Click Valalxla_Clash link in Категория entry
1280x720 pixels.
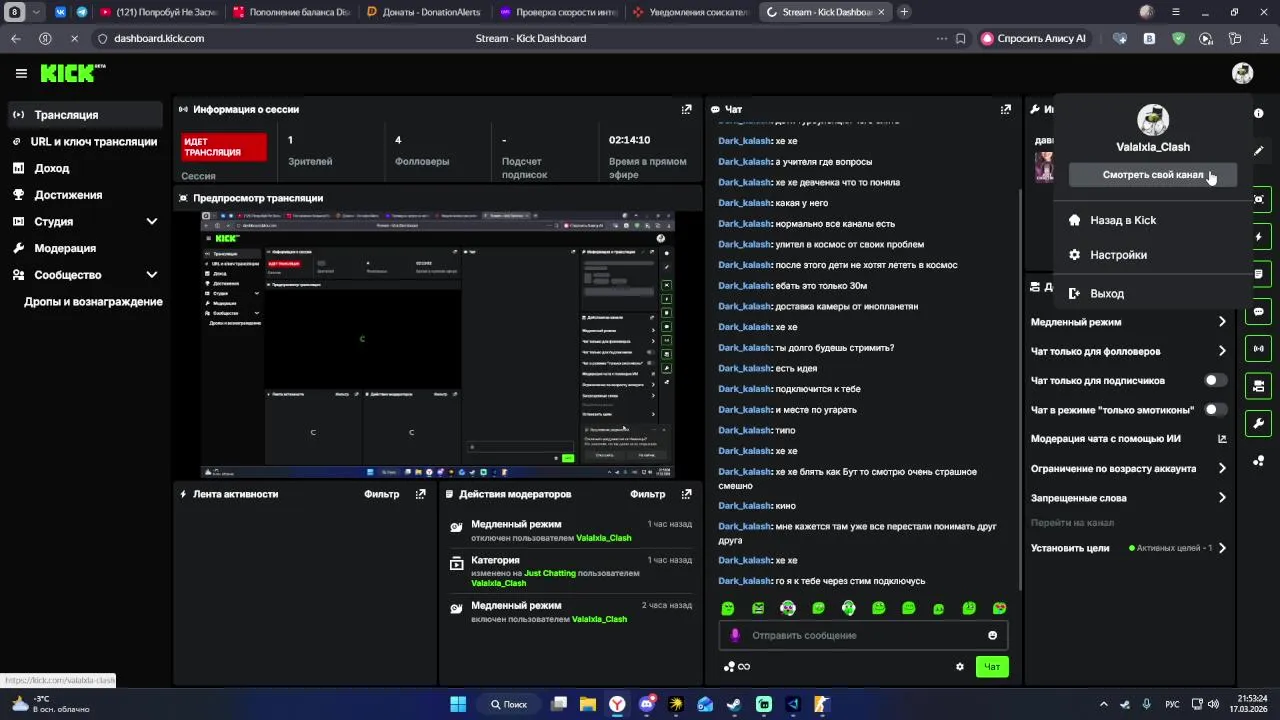tap(499, 583)
